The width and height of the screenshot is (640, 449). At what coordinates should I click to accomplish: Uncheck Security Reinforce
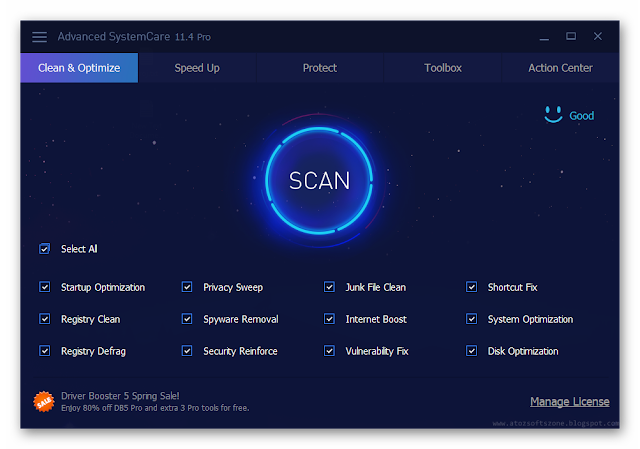(187, 351)
